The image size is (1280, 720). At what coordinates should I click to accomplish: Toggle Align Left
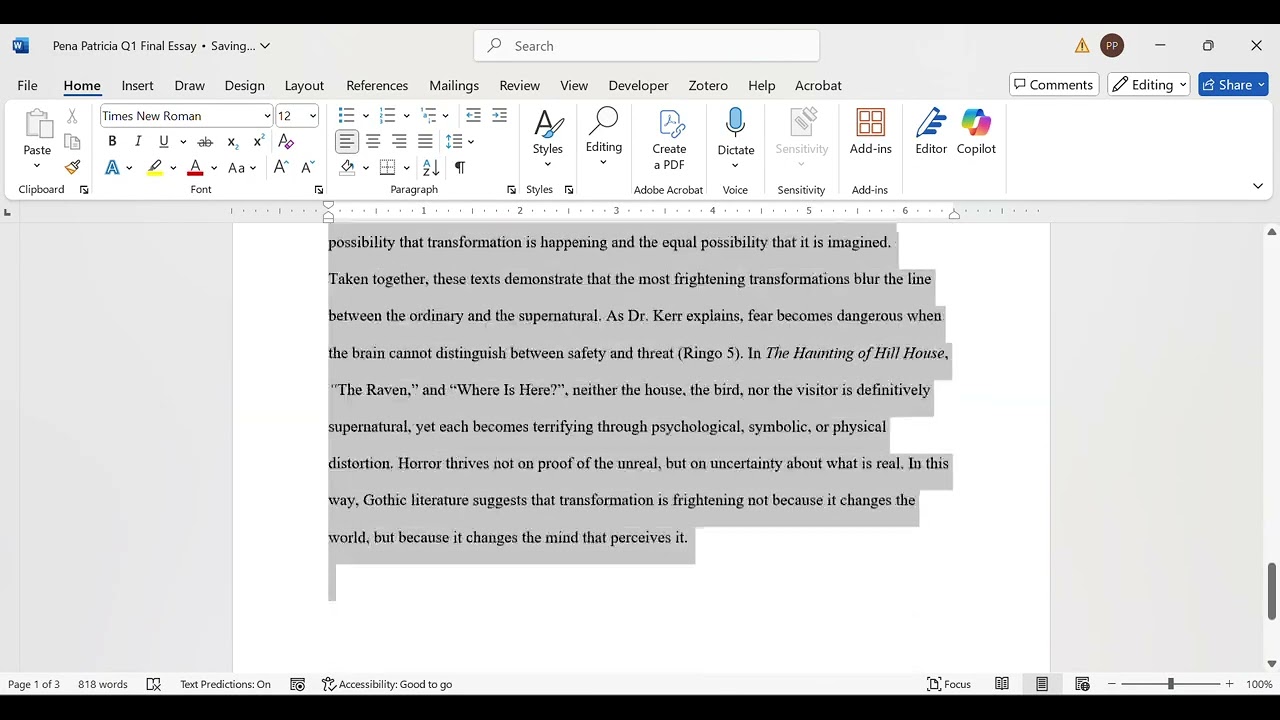point(347,142)
